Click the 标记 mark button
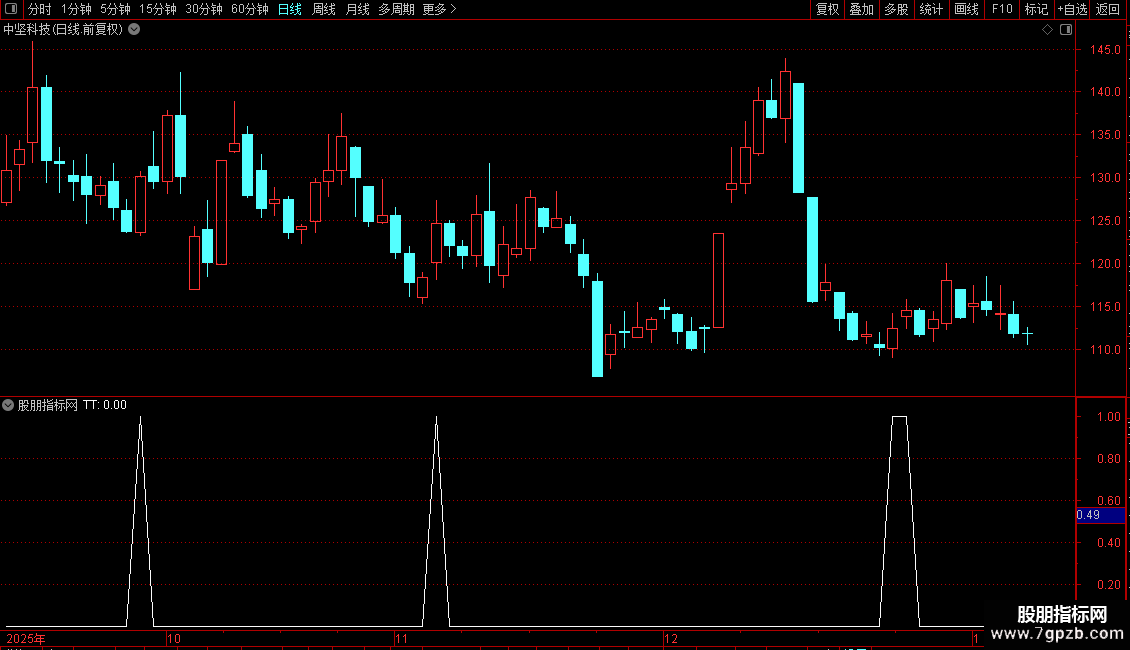Viewport: 1130px width, 650px height. (1036, 9)
